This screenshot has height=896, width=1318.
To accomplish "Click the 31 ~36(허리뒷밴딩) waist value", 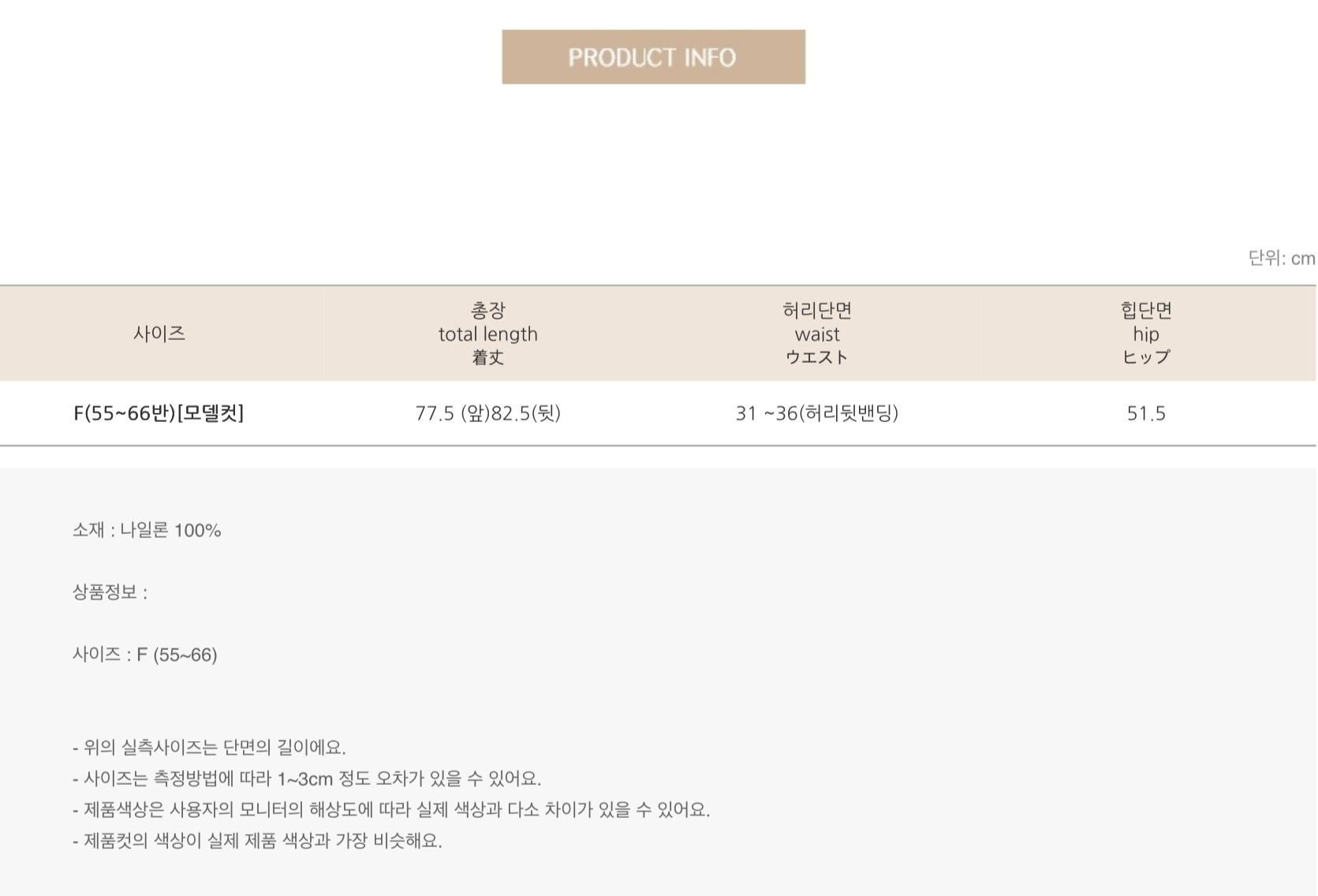I will point(817,413).
